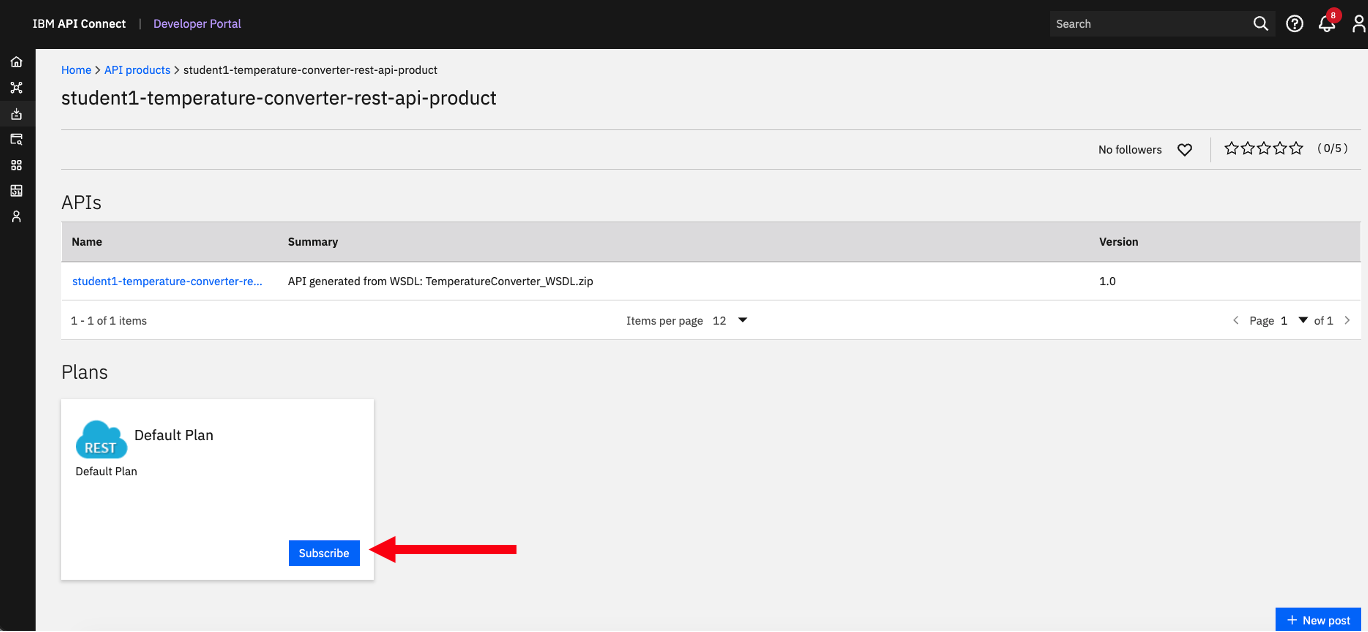Open the help question mark icon
1368x632 pixels.
tap(1295, 24)
